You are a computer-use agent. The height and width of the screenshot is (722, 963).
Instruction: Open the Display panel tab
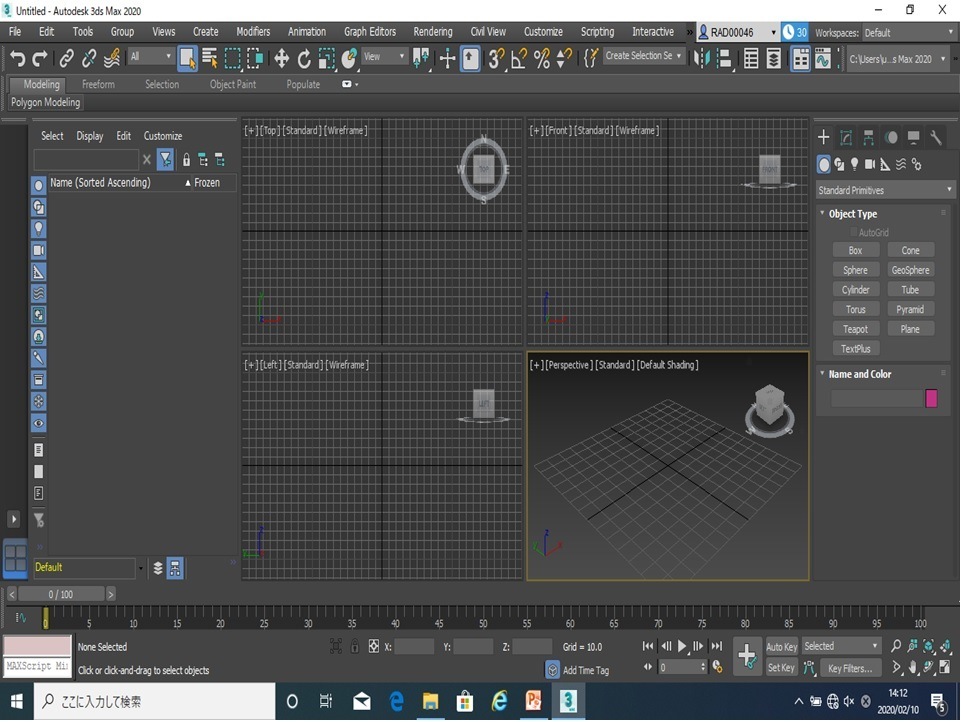click(913, 138)
